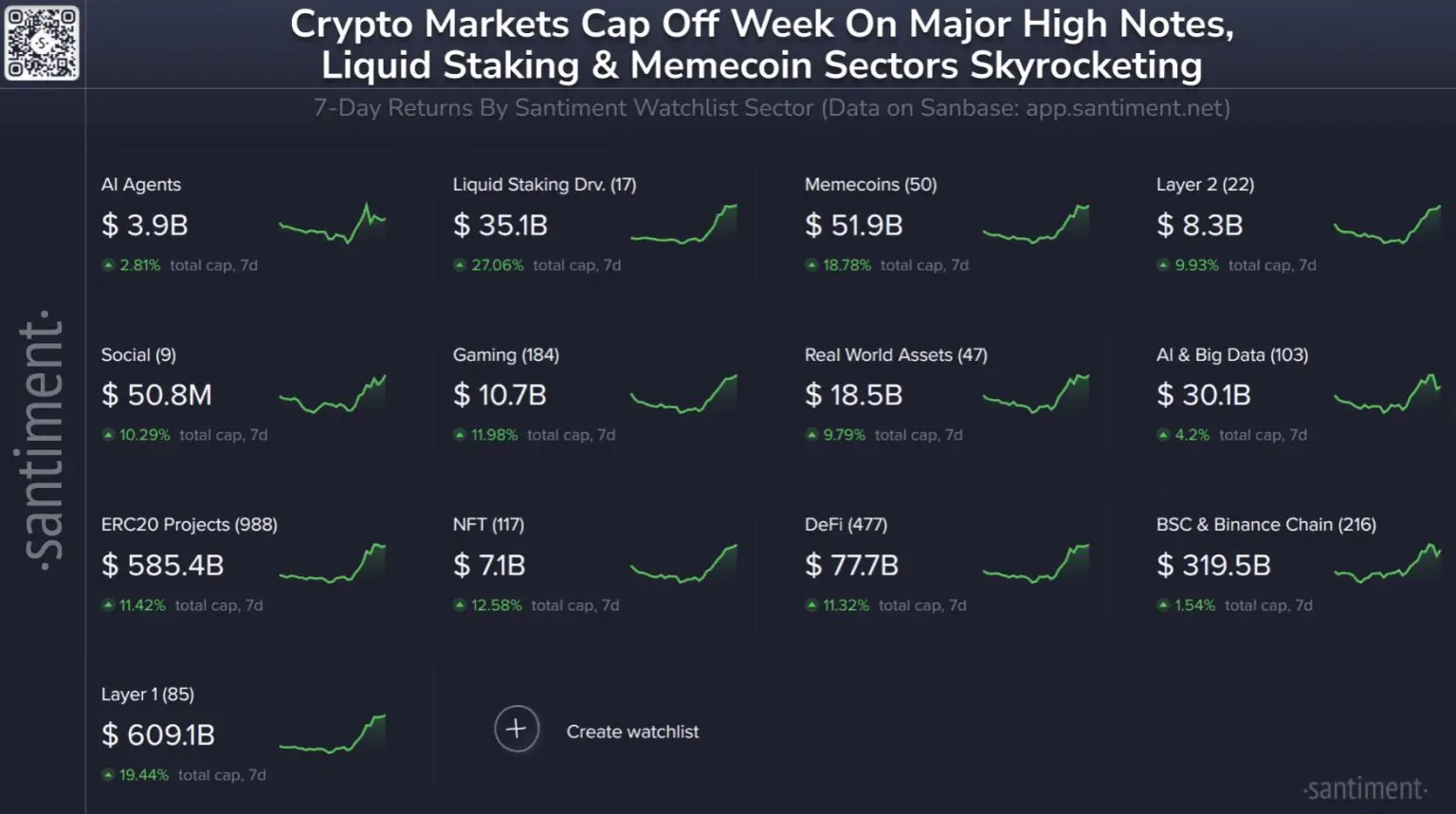Click the up arrow beside BSC 1.54%

[x=1163, y=606]
